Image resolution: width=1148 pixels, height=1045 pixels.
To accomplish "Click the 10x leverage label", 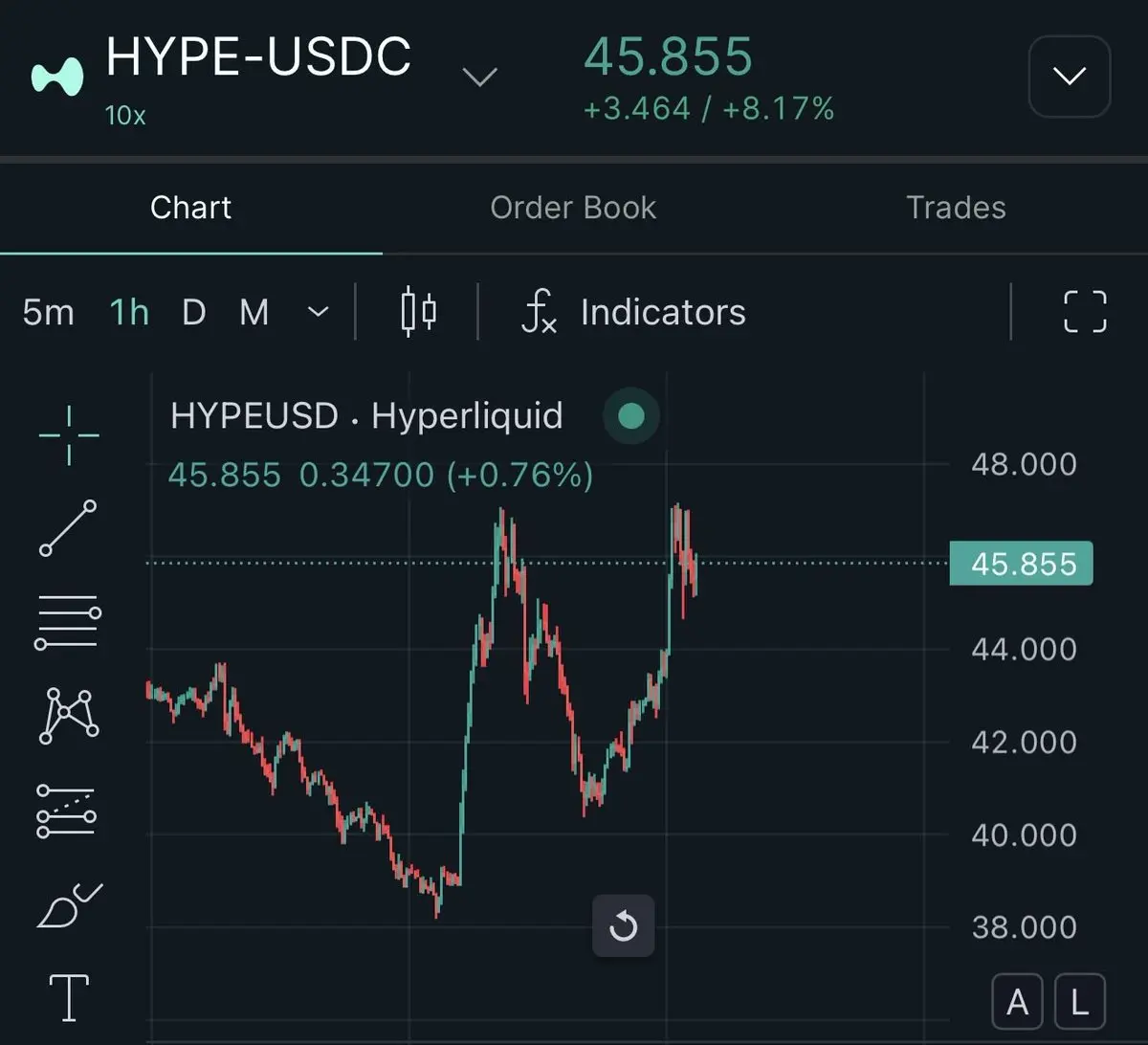I will click(x=125, y=116).
